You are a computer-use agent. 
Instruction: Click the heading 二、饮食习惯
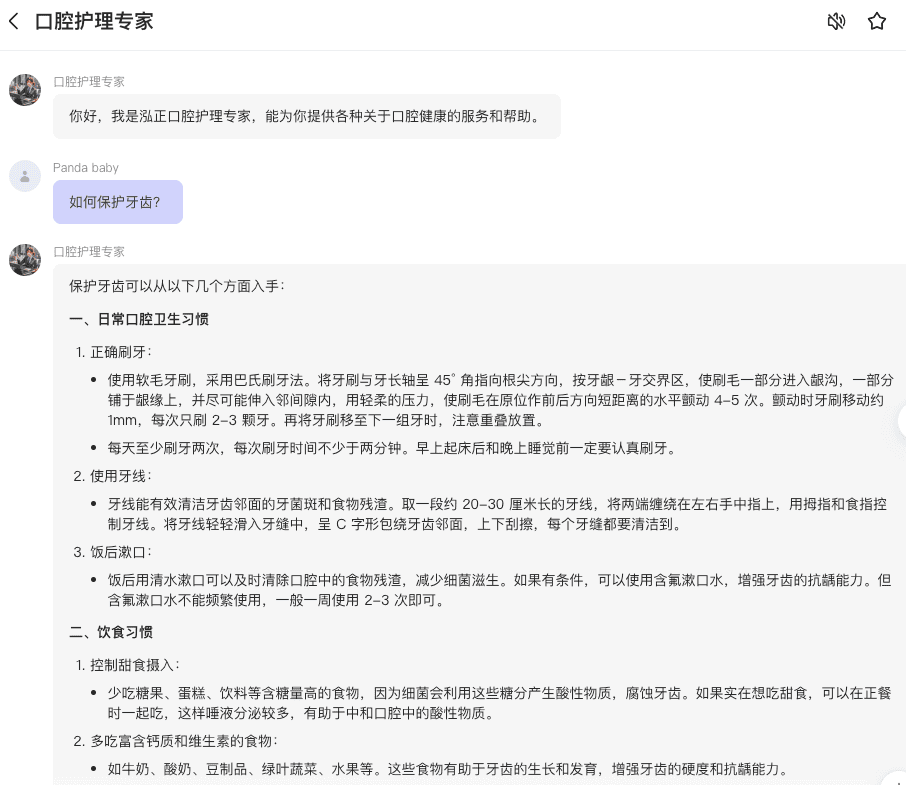tap(111, 632)
